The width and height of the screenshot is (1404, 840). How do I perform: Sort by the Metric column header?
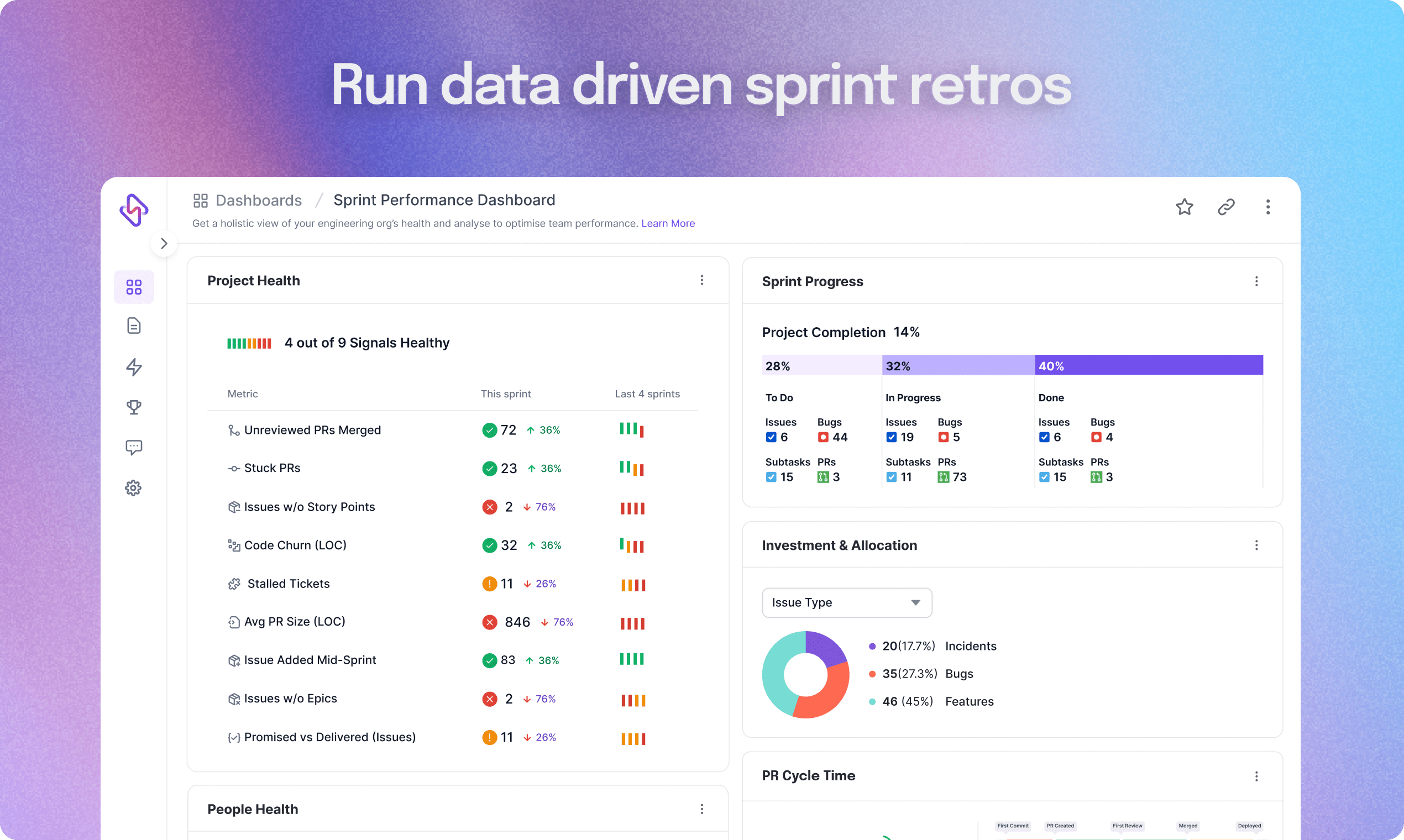coord(242,394)
